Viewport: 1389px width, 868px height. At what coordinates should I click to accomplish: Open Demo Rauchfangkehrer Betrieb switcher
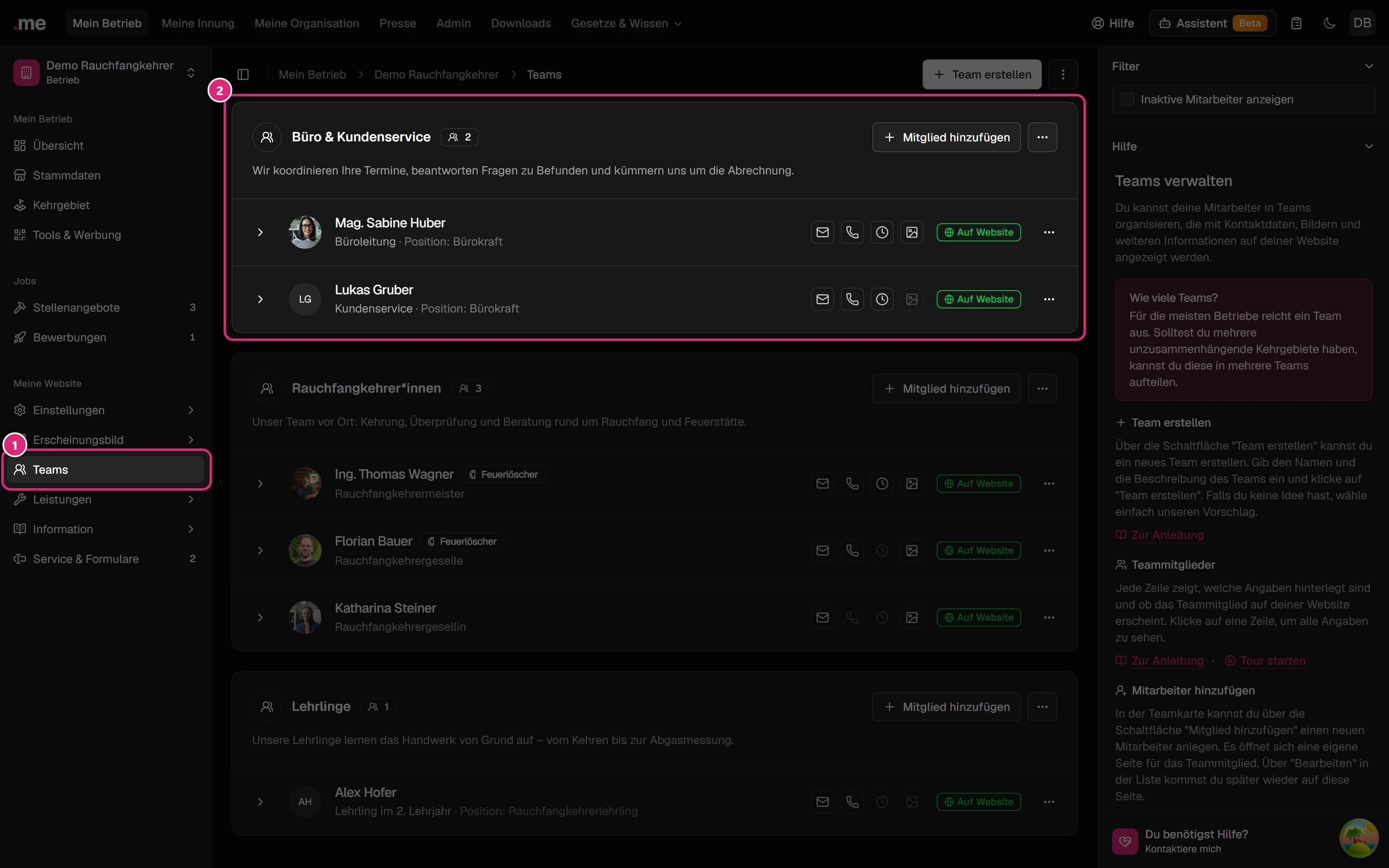(105, 73)
